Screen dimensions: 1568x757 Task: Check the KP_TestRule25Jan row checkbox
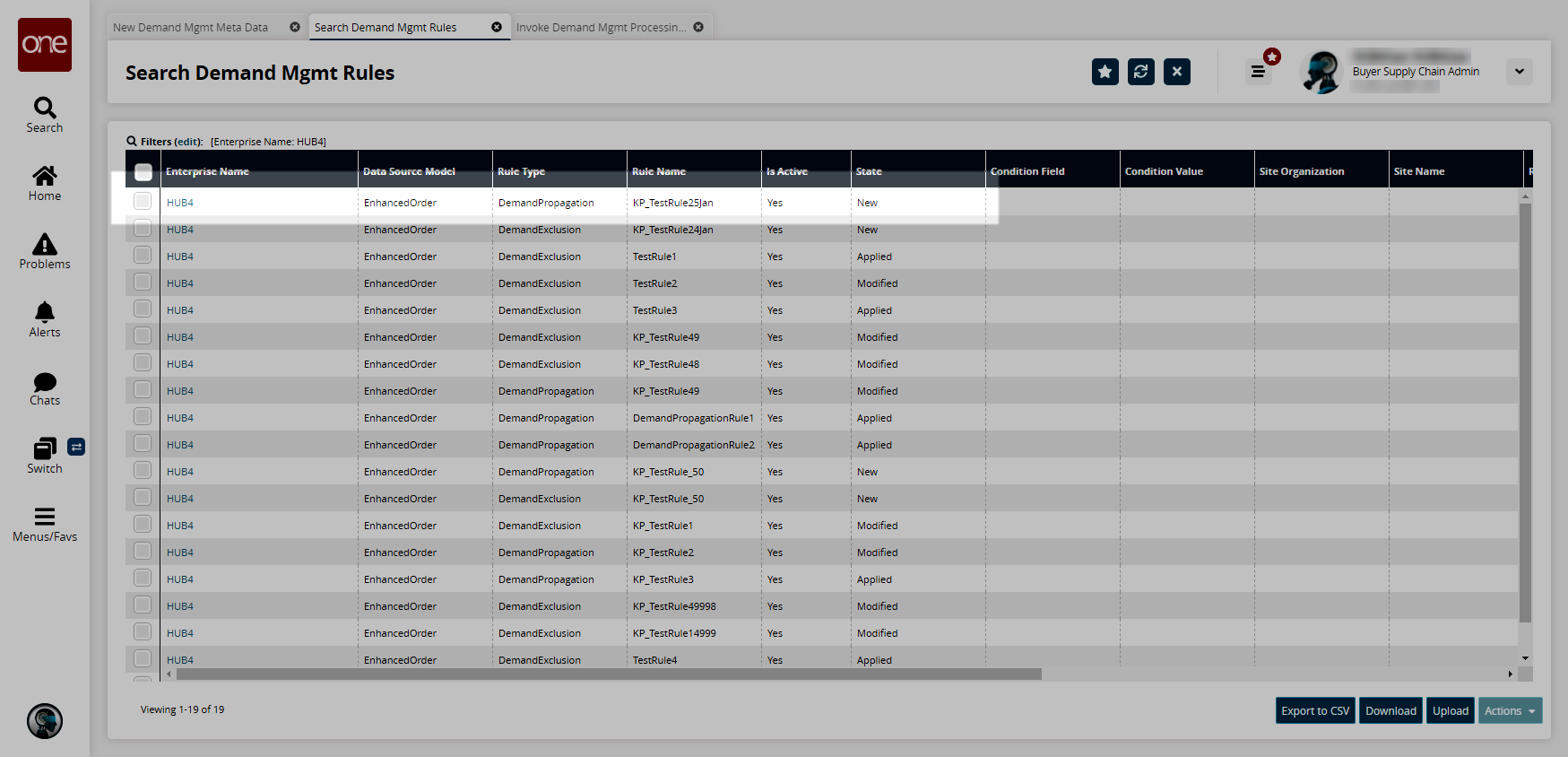click(x=143, y=202)
